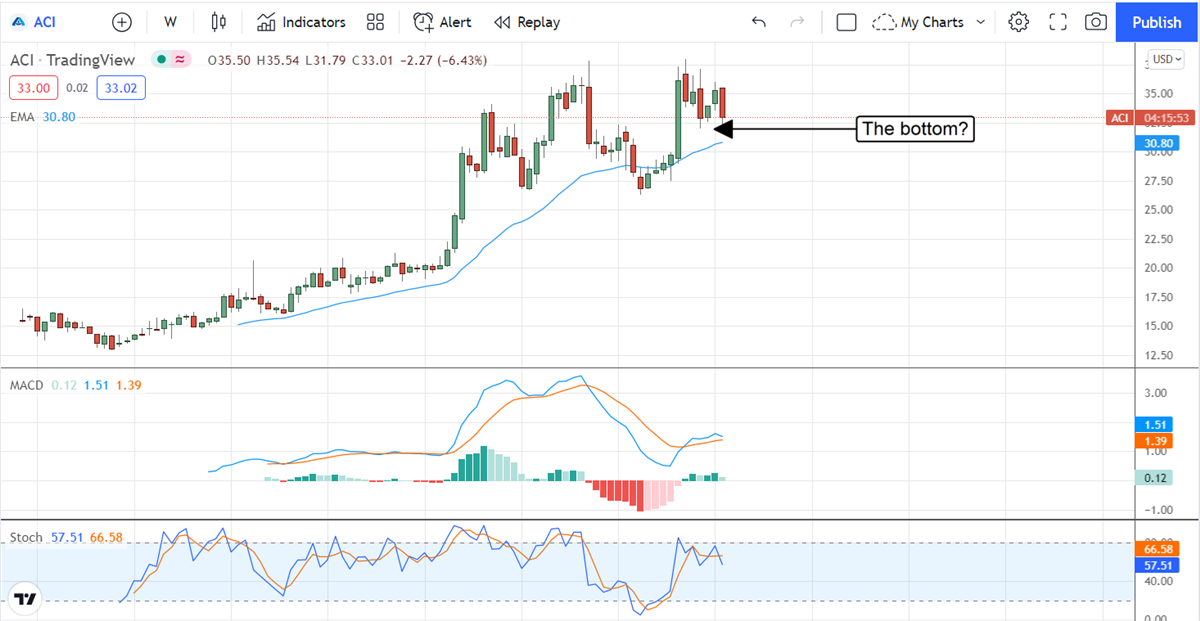The image size is (1200, 621).
Task: Select the layout setup square icon
Action: tap(846, 22)
